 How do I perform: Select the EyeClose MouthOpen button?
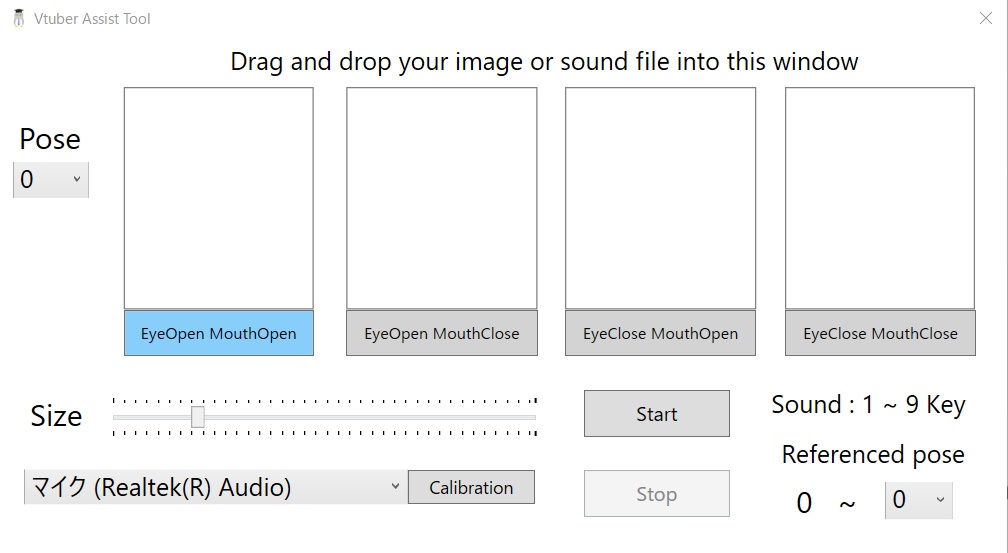(660, 333)
